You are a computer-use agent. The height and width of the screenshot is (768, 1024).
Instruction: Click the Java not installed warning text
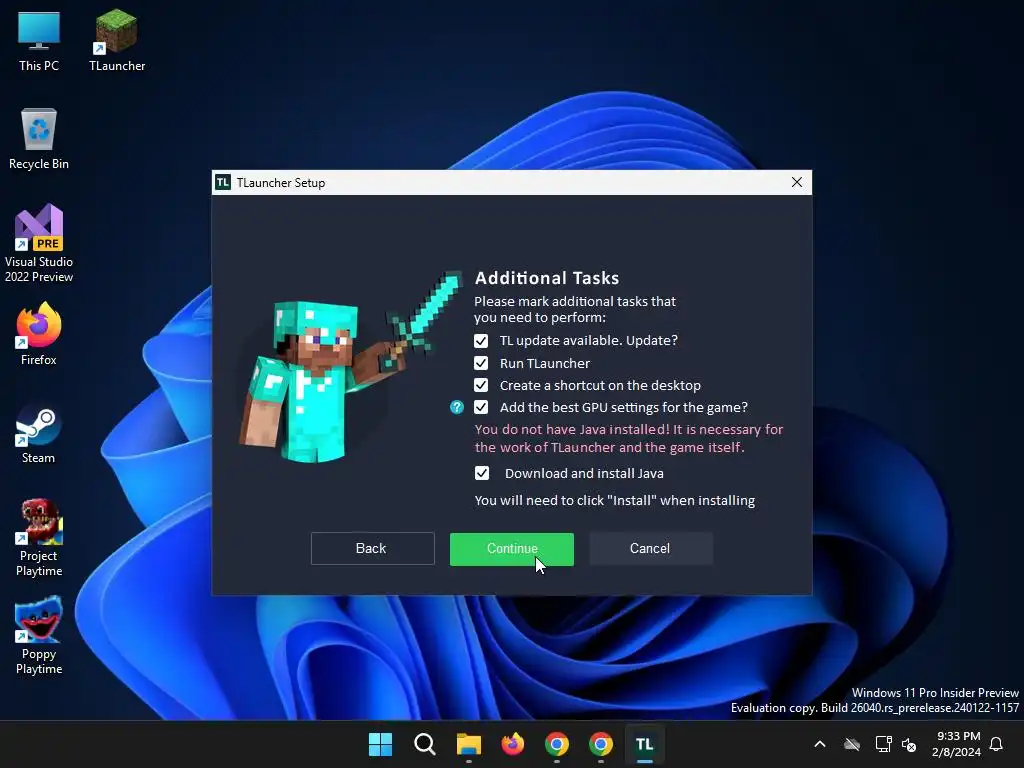click(x=628, y=438)
